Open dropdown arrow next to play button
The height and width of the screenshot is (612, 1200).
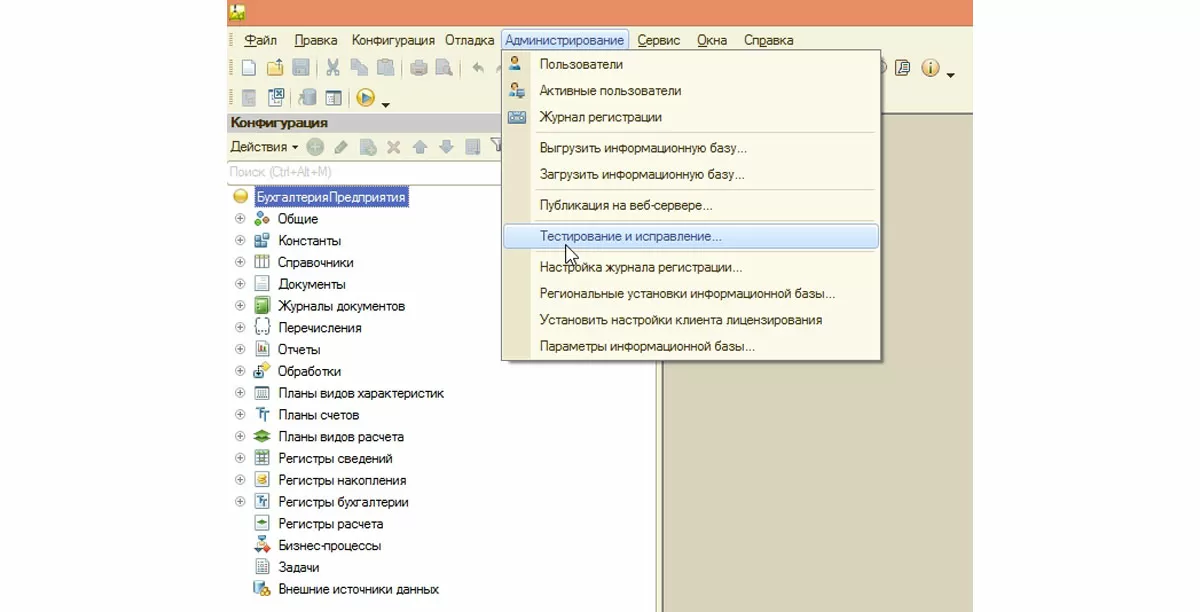tap(385, 103)
